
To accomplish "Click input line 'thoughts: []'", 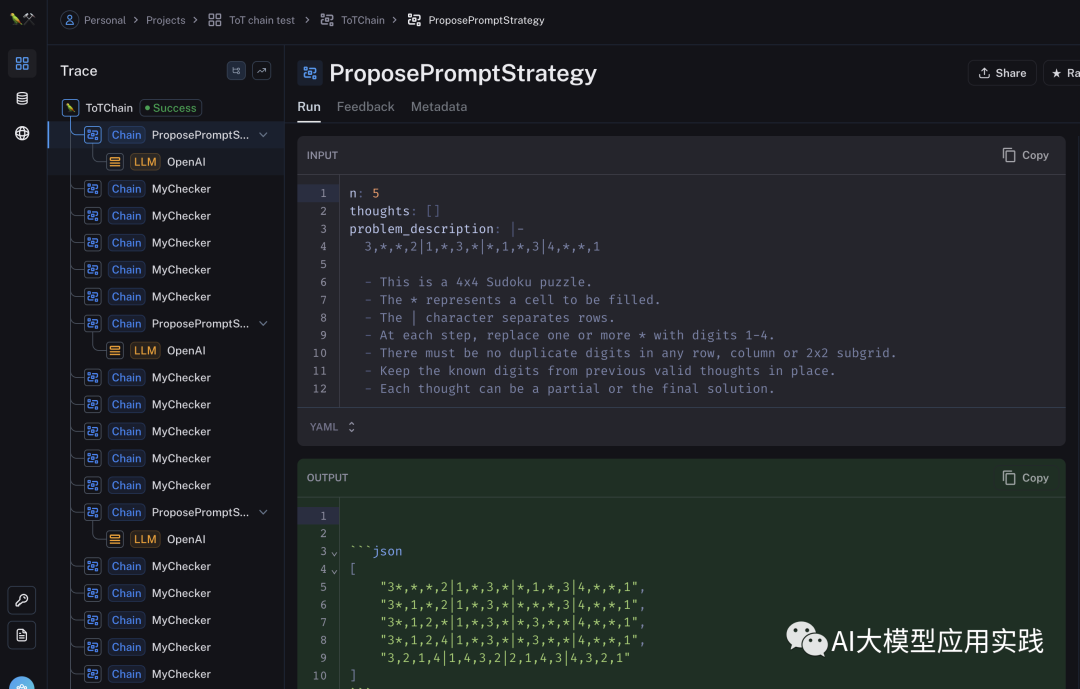I will (394, 211).
